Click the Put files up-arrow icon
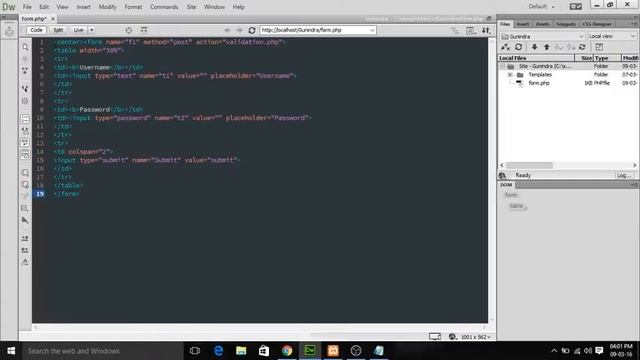Image resolution: width=640 pixels, height=360 pixels. [547, 47]
